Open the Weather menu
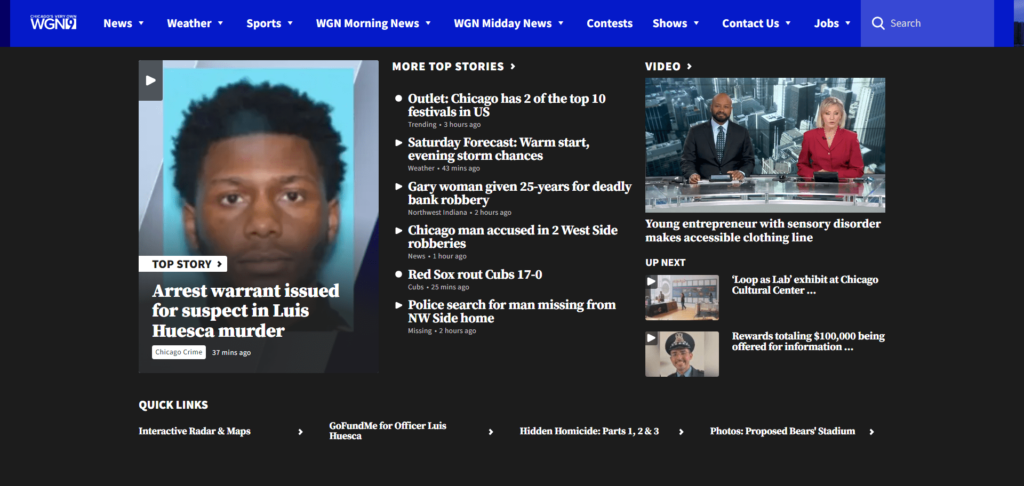The image size is (1024, 486). pos(189,24)
